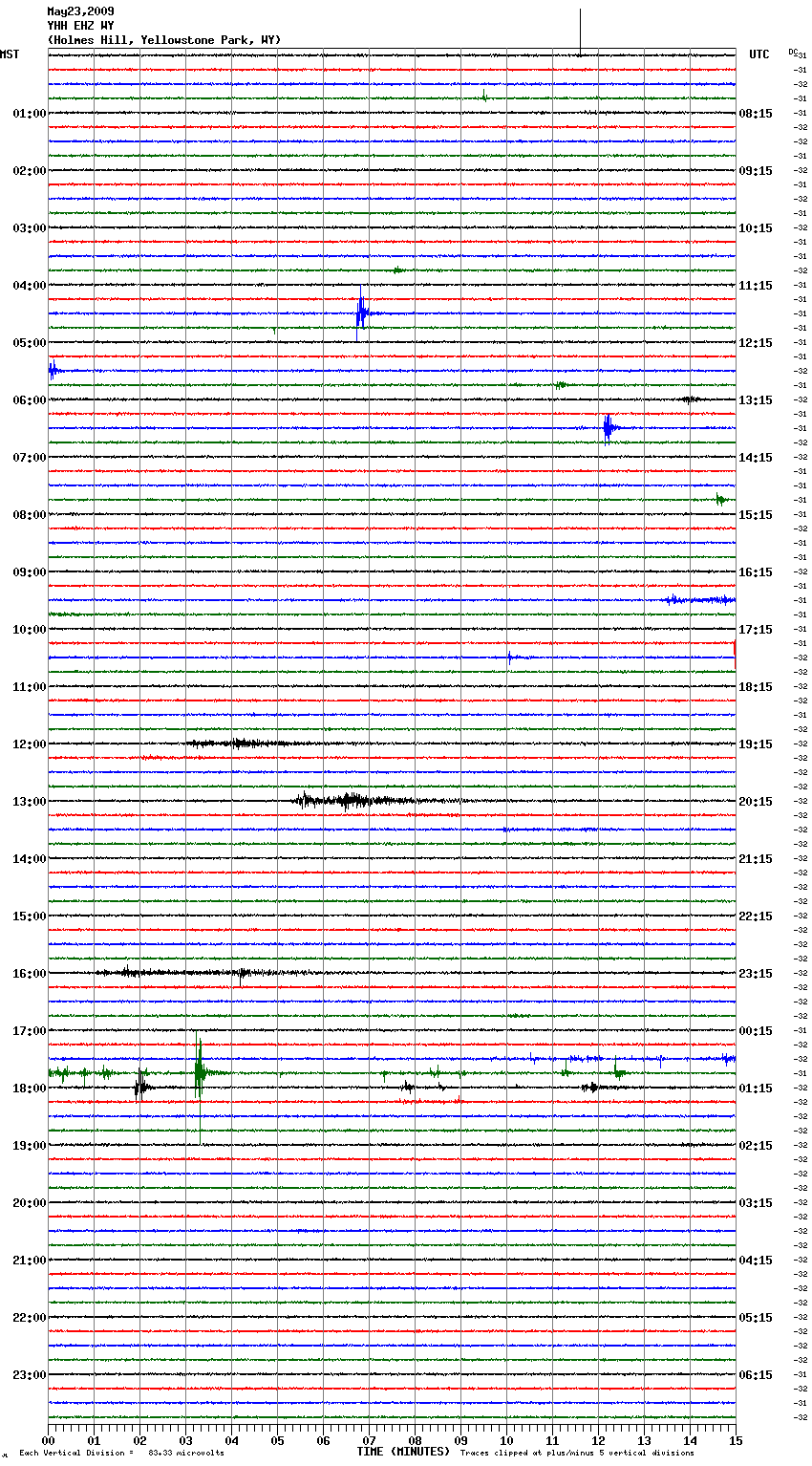Image resolution: width=812 pixels, height=1466 pixels.
Task: Select the 09:00 MST hour label
Action: [29, 572]
